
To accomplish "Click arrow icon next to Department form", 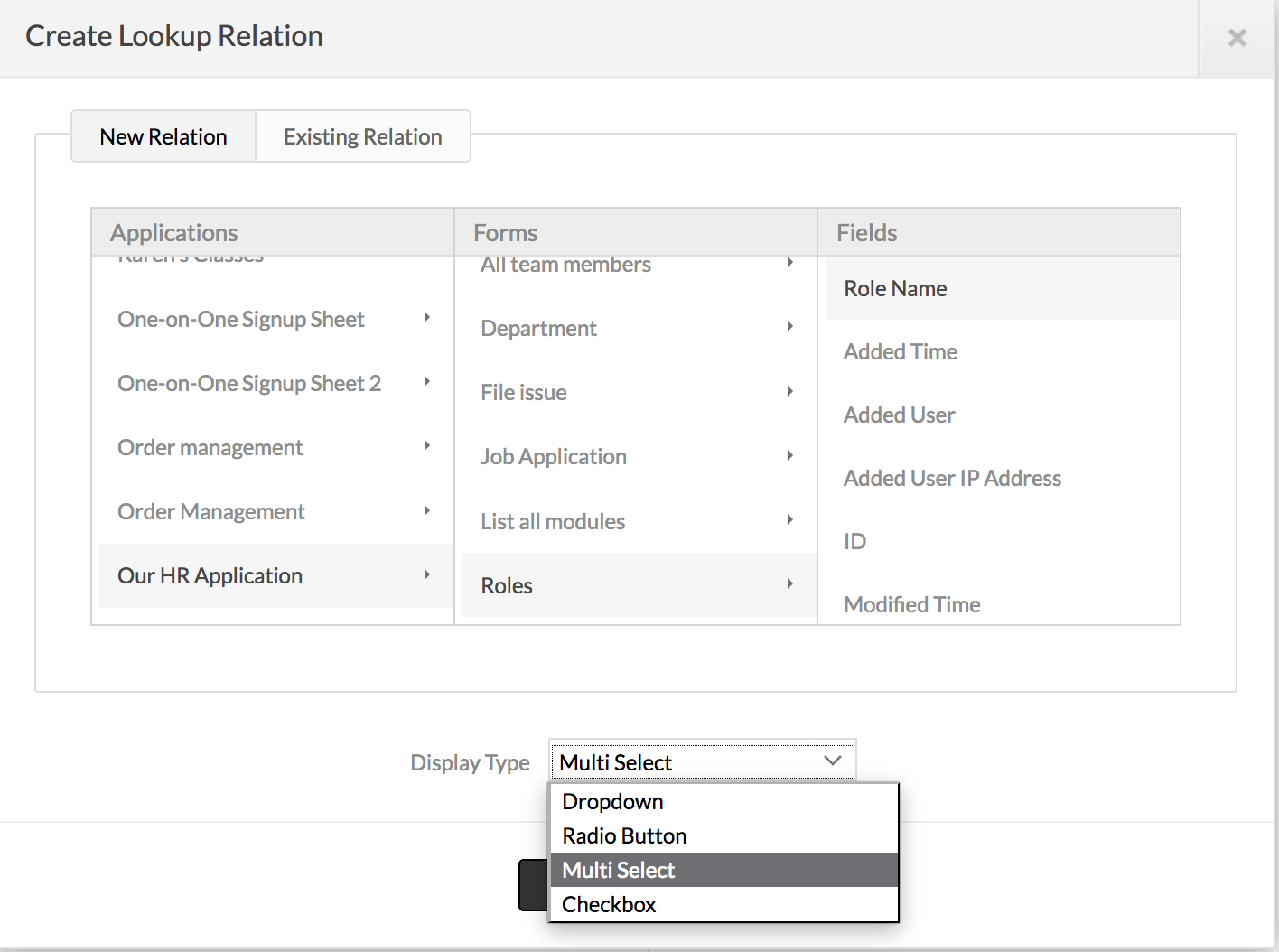I will click(x=789, y=327).
